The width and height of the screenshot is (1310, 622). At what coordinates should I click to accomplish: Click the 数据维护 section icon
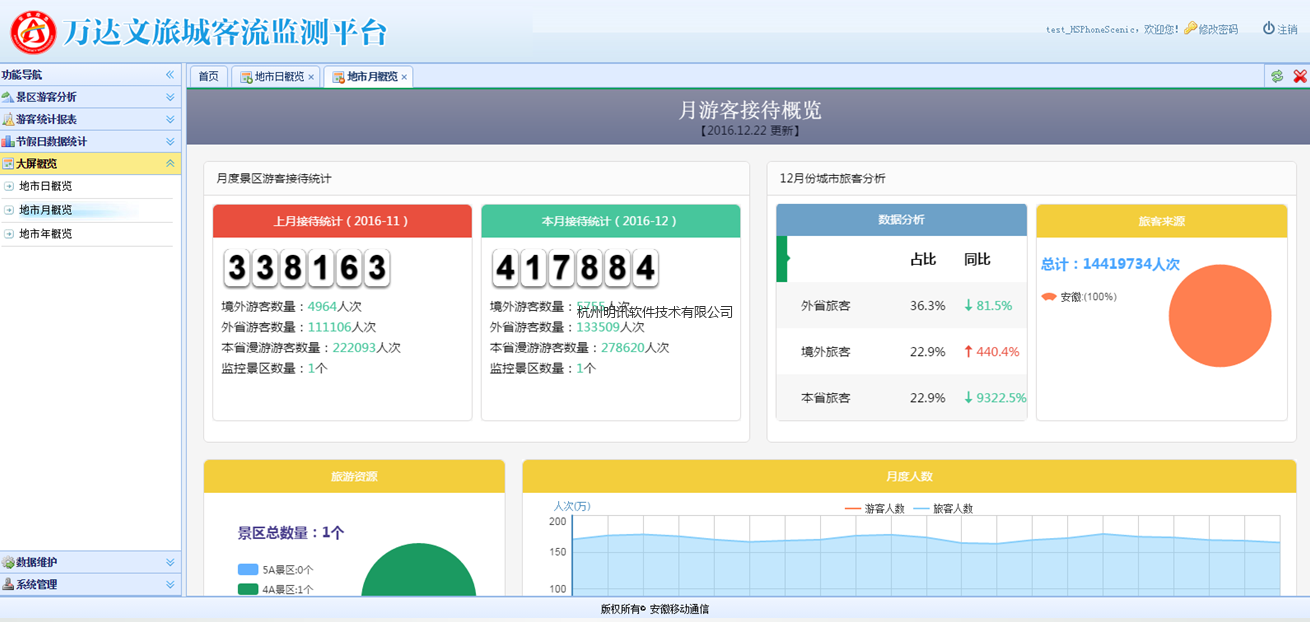[x=8, y=562]
